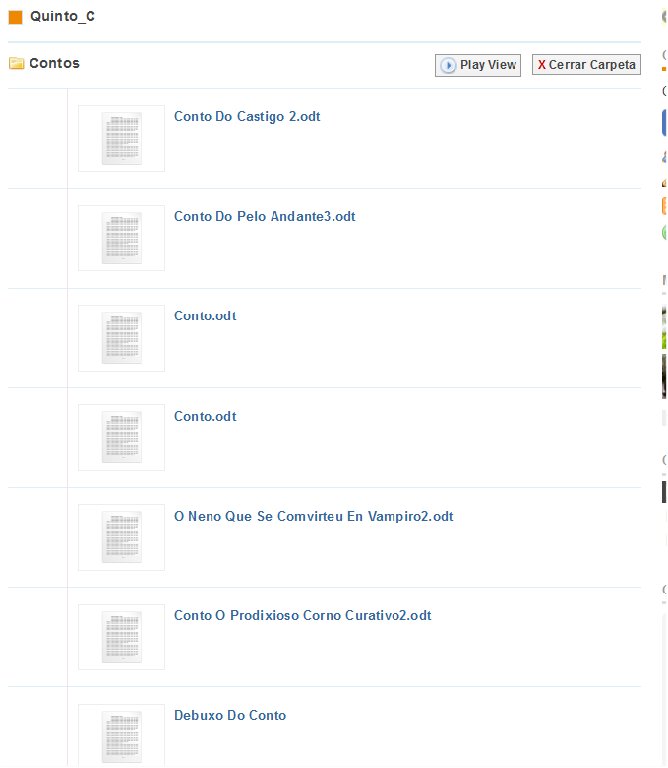Click document thumbnail for Conto Do Pelo Andante3
668x768 pixels.
[x=121, y=238]
